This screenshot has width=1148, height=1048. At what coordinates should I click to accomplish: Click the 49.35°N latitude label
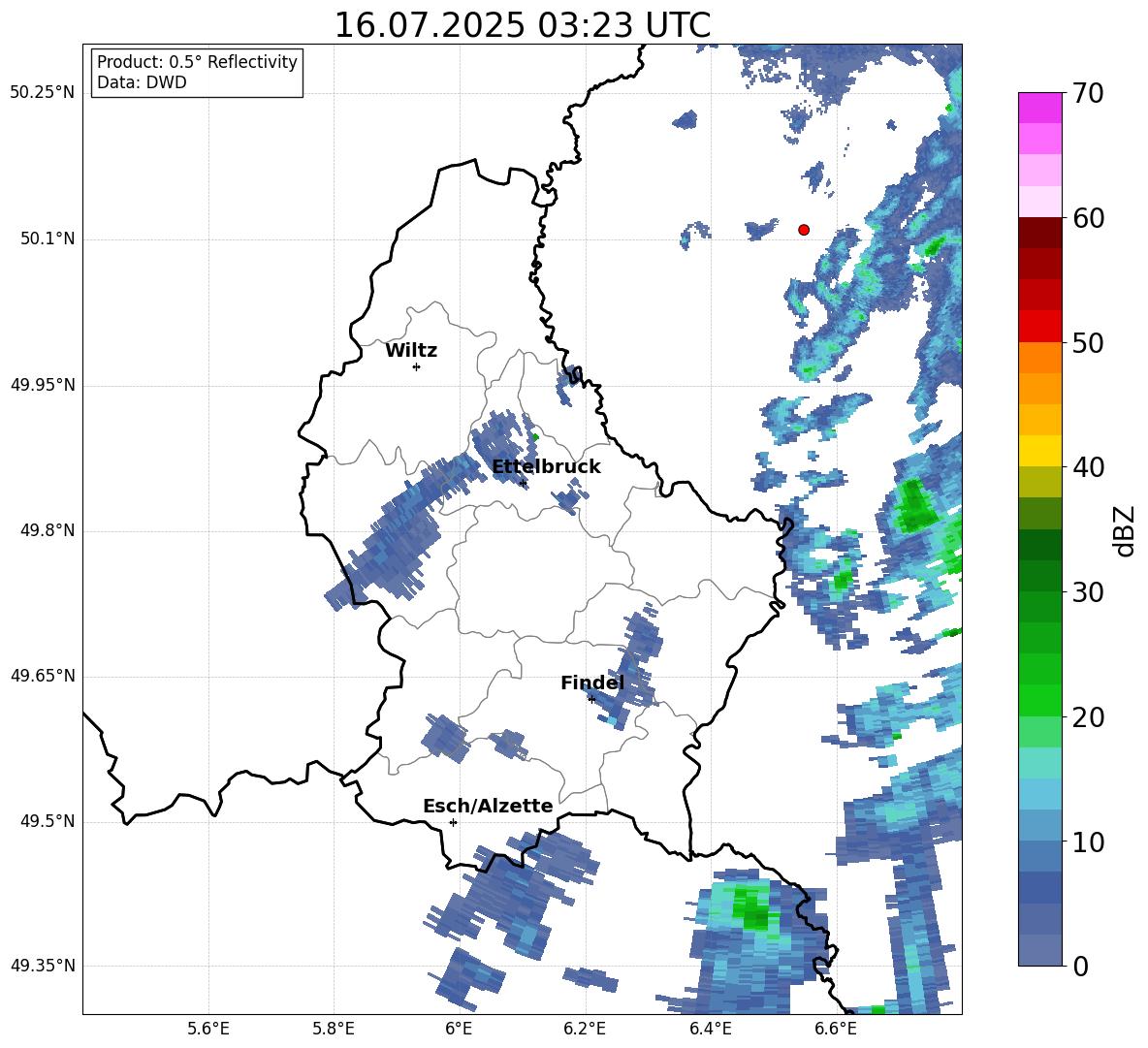43,966
